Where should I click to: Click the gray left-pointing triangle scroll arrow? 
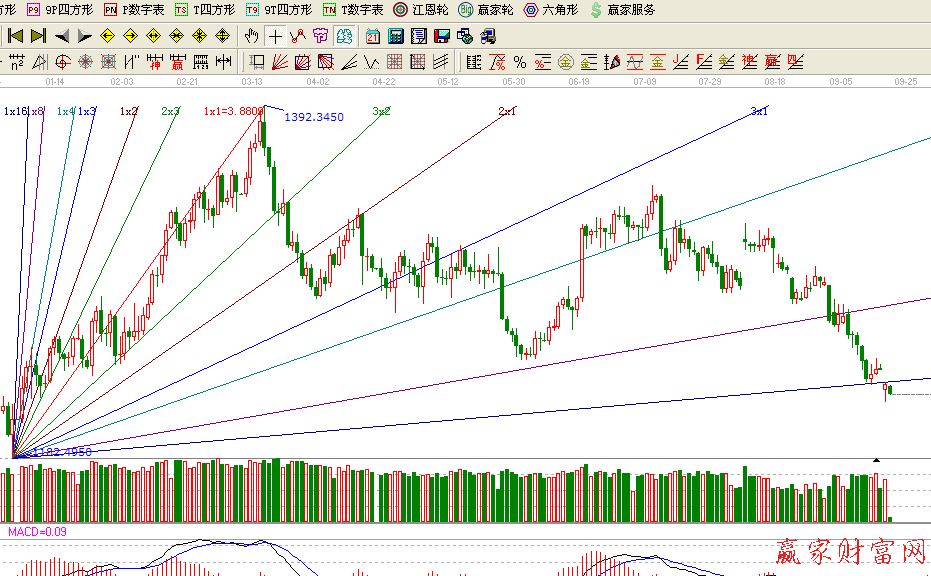coord(61,36)
